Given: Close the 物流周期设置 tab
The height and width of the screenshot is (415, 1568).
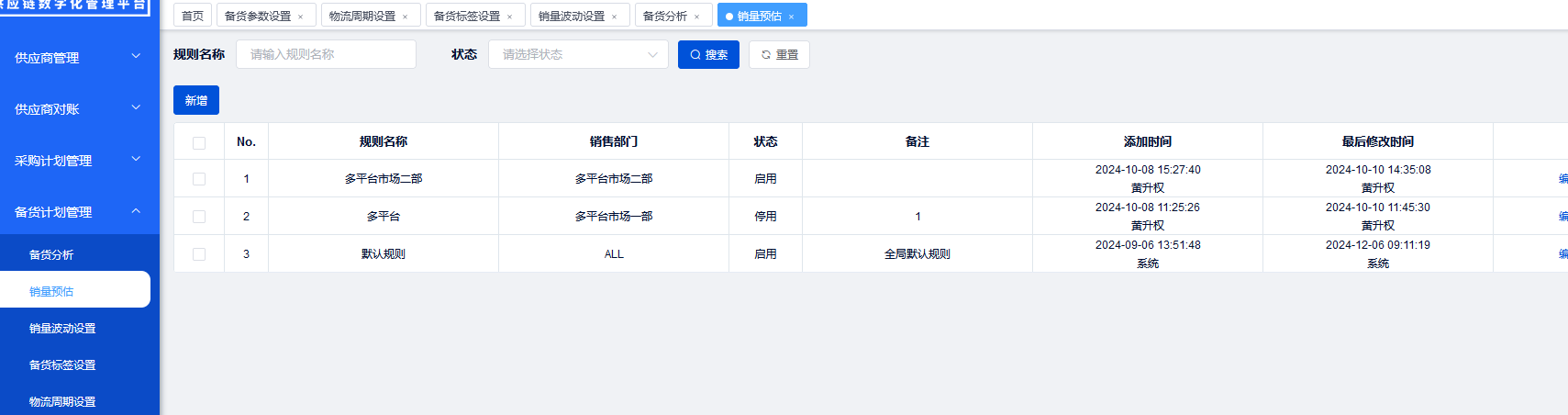Looking at the screenshot, I should [x=405, y=17].
